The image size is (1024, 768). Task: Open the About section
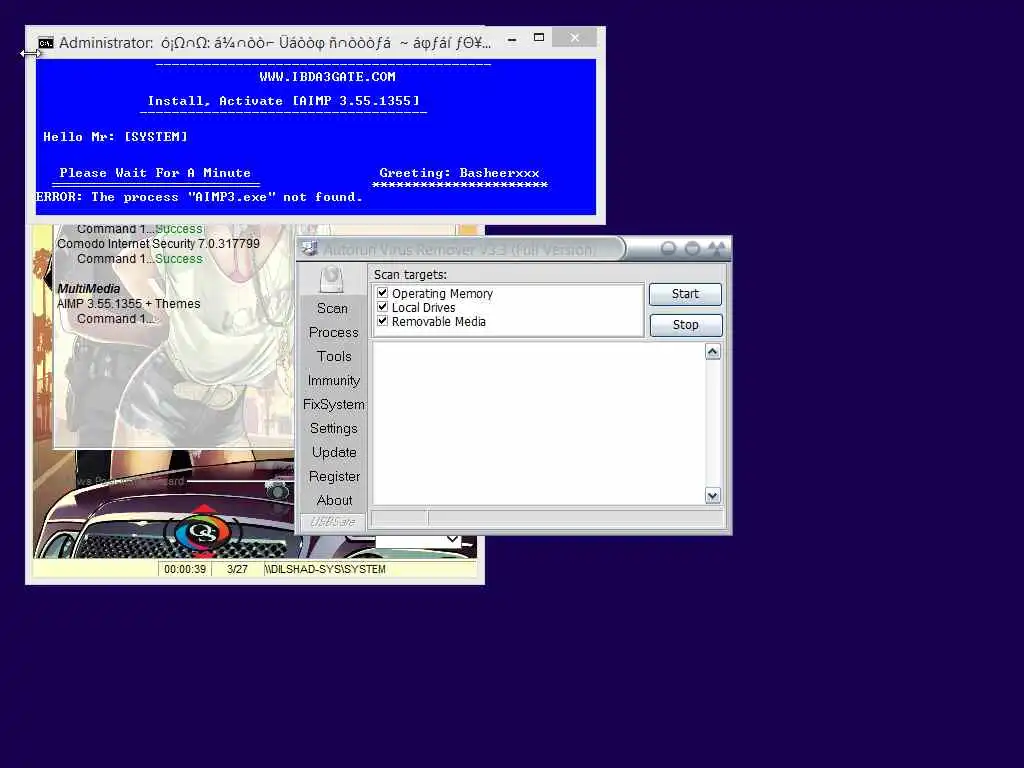(334, 500)
